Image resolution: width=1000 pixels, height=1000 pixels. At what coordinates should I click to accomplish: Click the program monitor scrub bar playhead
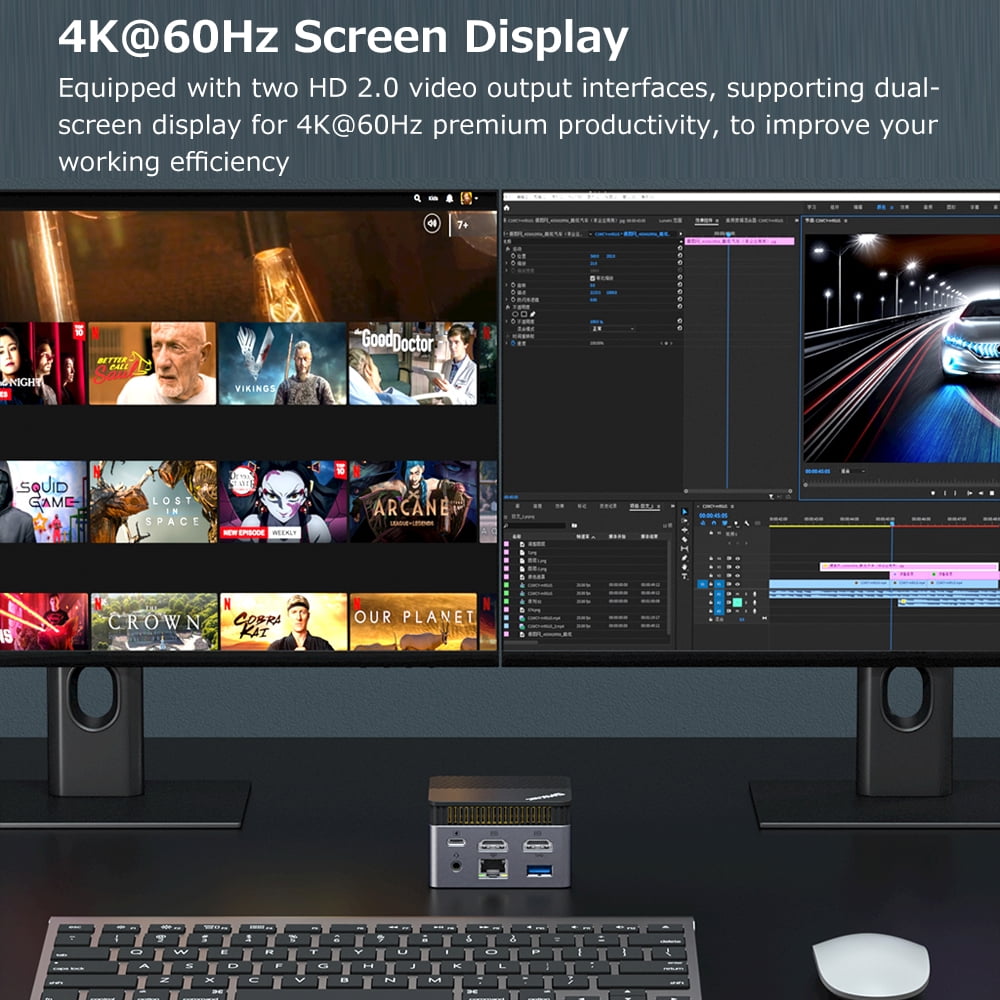tap(805, 485)
